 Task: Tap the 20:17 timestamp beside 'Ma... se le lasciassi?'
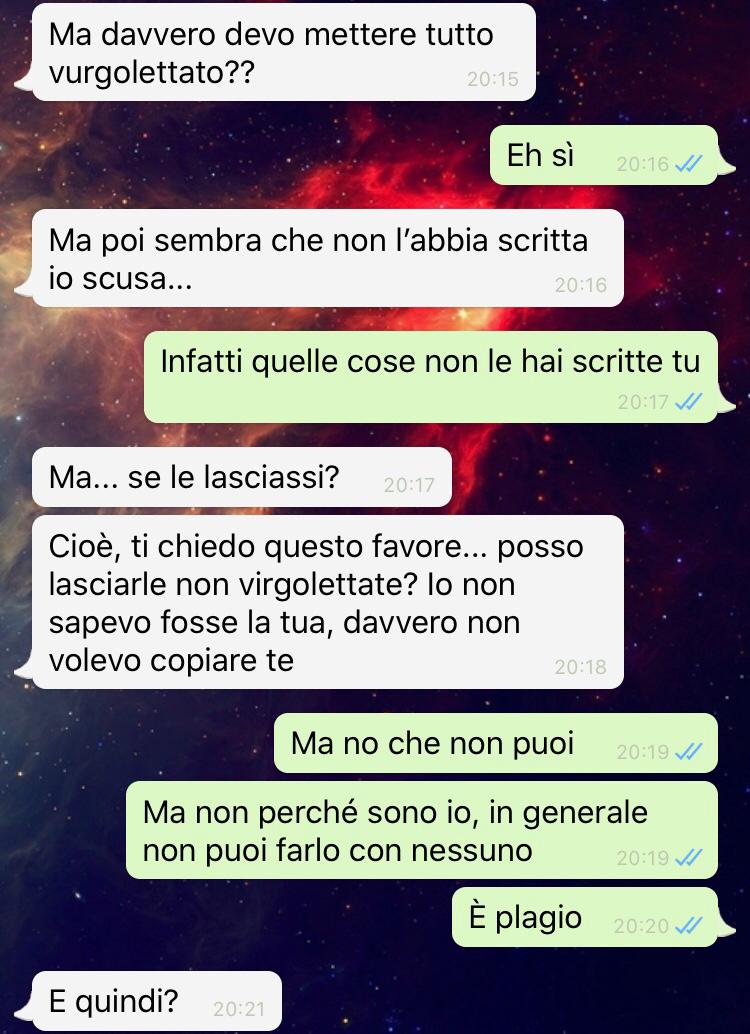pyautogui.click(x=409, y=485)
